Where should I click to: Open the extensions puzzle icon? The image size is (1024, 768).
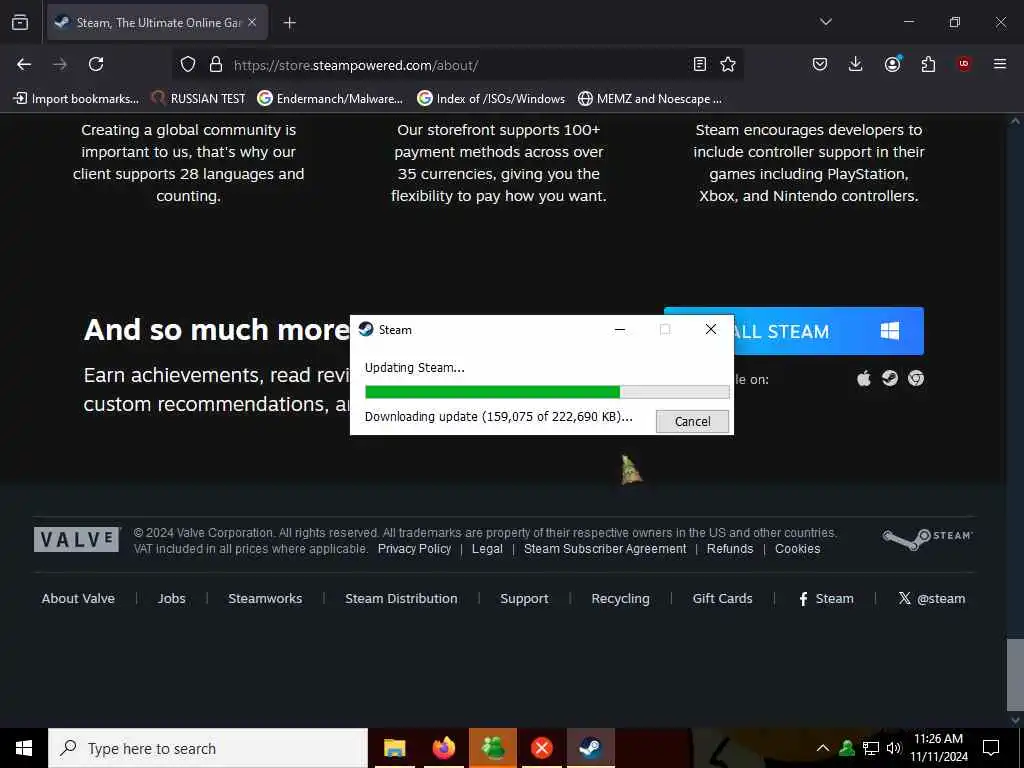(928, 64)
